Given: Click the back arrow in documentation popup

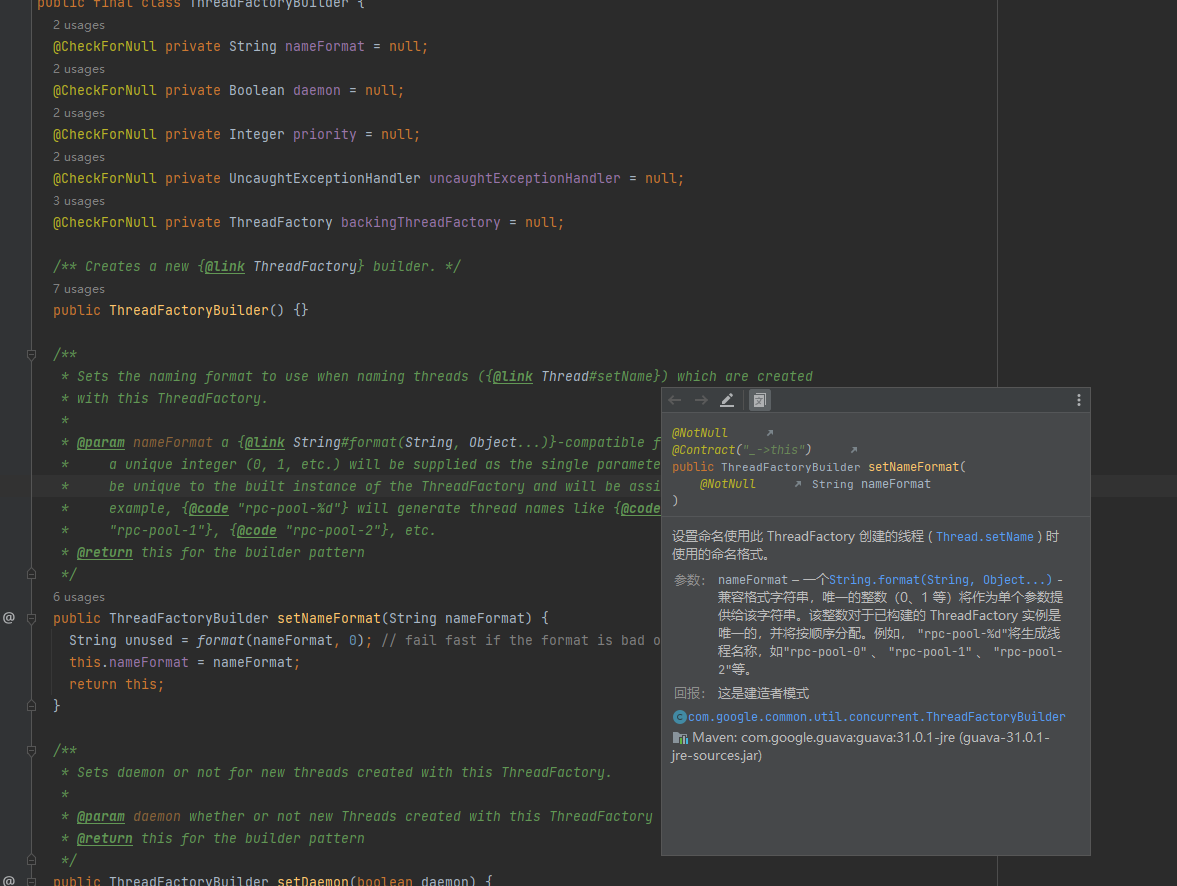Looking at the screenshot, I should [x=675, y=400].
